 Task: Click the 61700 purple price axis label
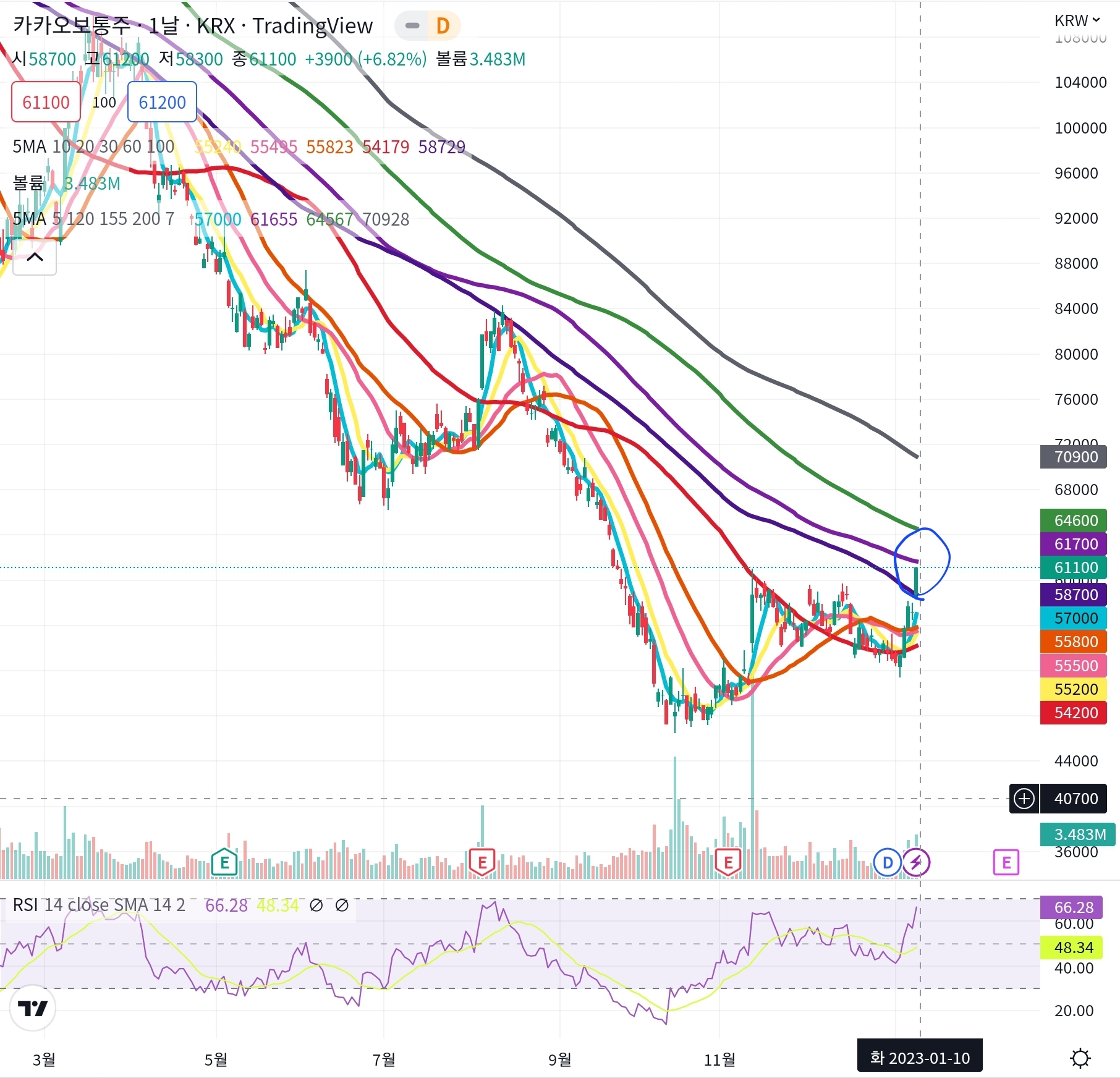point(1074,544)
